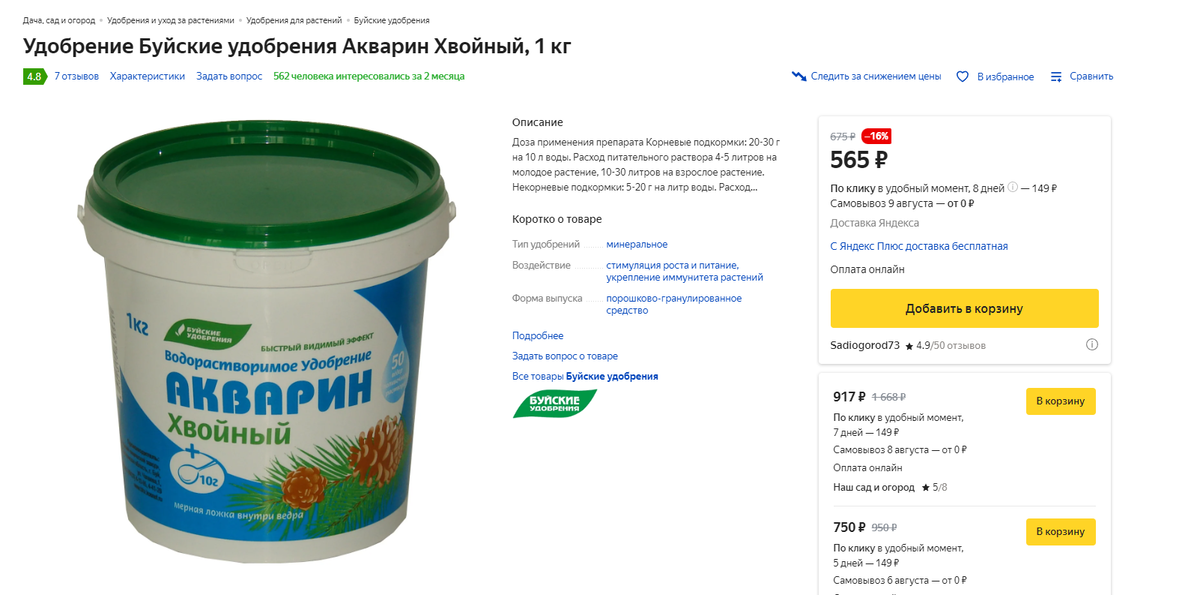Click the Sadiogorod73 seller rating star
1200x595 pixels.
[x=909, y=346]
